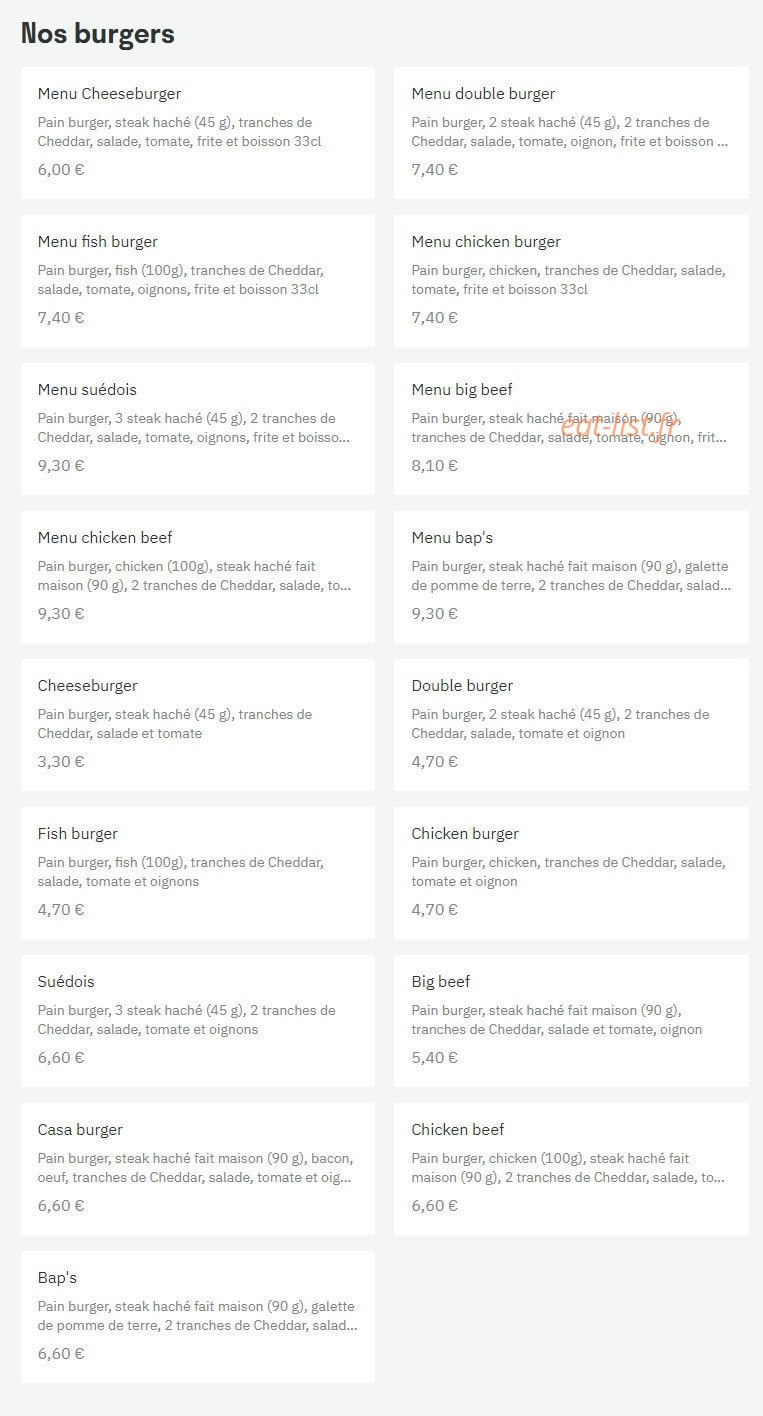This screenshot has height=1416, width=763.
Task: Open the Menu Cheeseburger item card
Action: point(198,133)
